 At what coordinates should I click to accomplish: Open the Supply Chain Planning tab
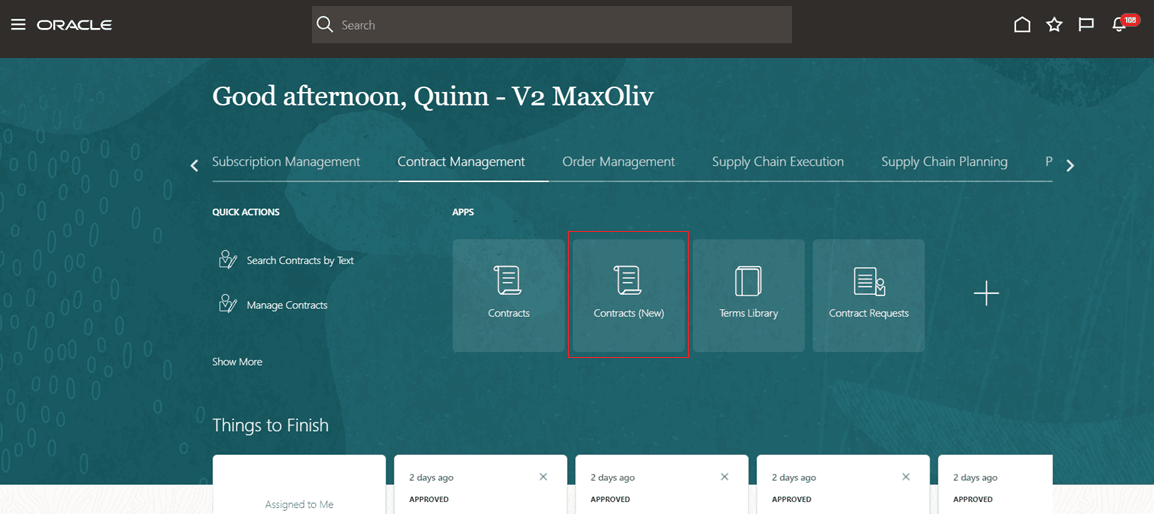tap(944, 161)
